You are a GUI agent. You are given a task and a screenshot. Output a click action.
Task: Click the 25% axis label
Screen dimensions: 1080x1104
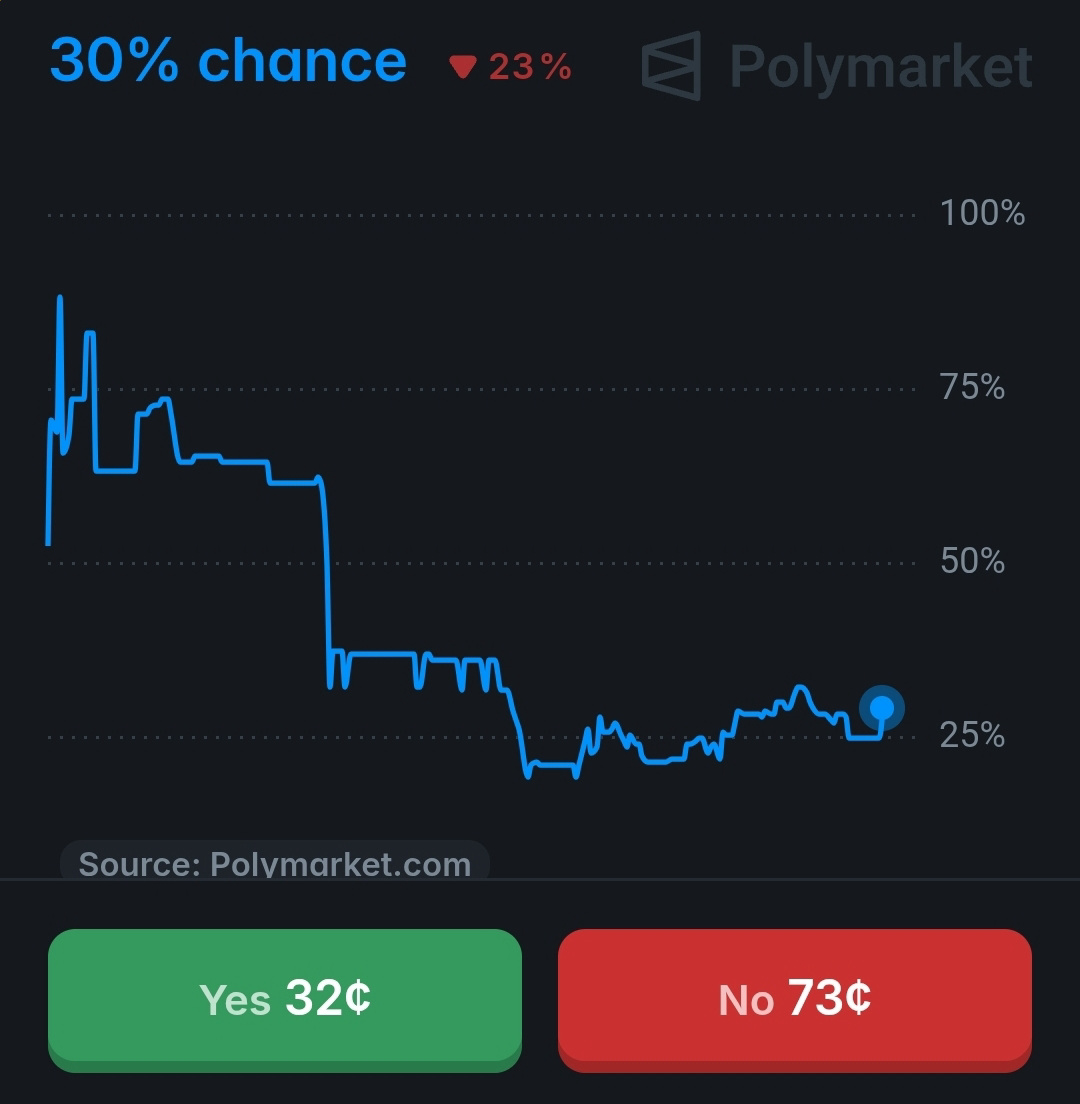[x=972, y=735]
